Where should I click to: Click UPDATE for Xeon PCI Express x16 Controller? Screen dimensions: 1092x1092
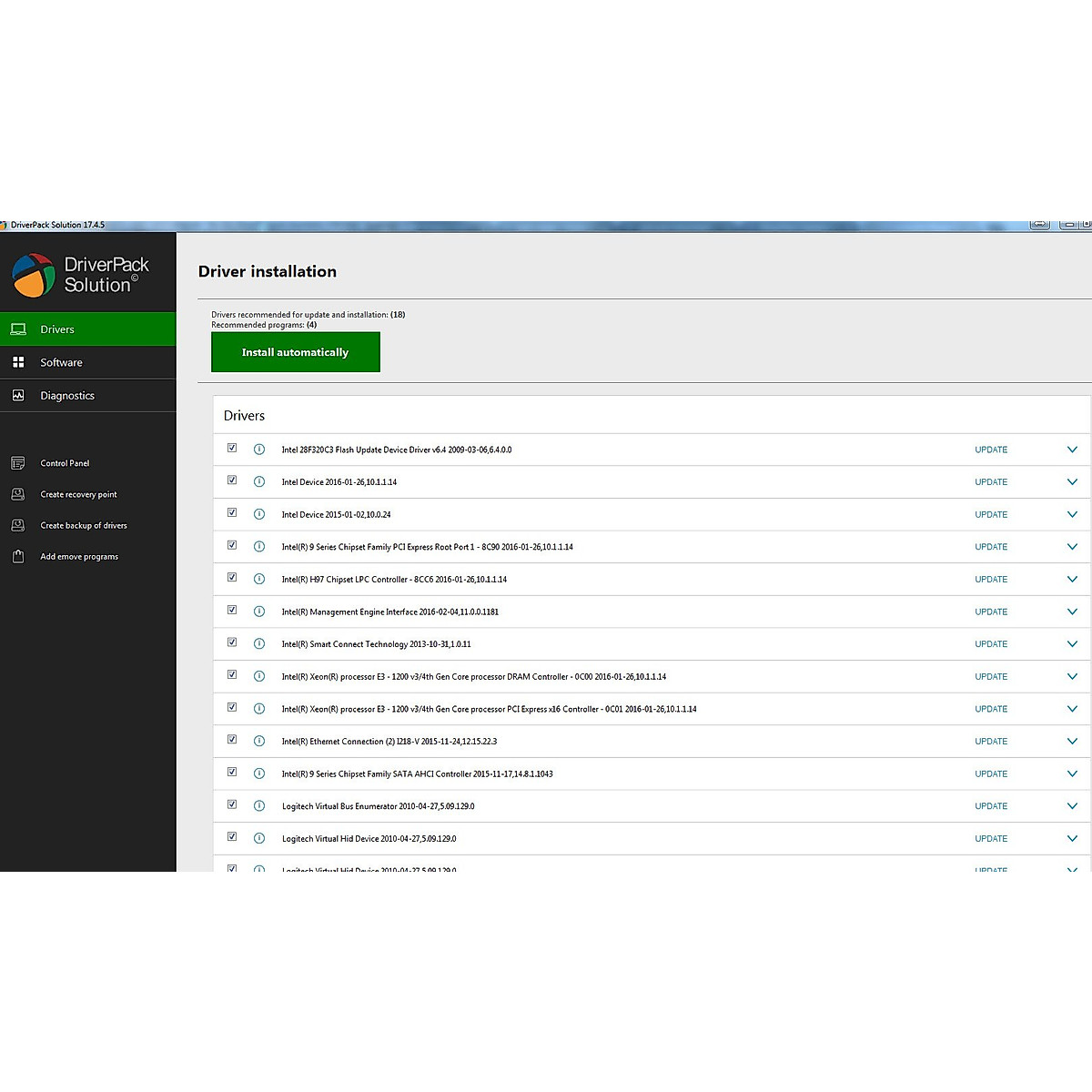coord(991,709)
